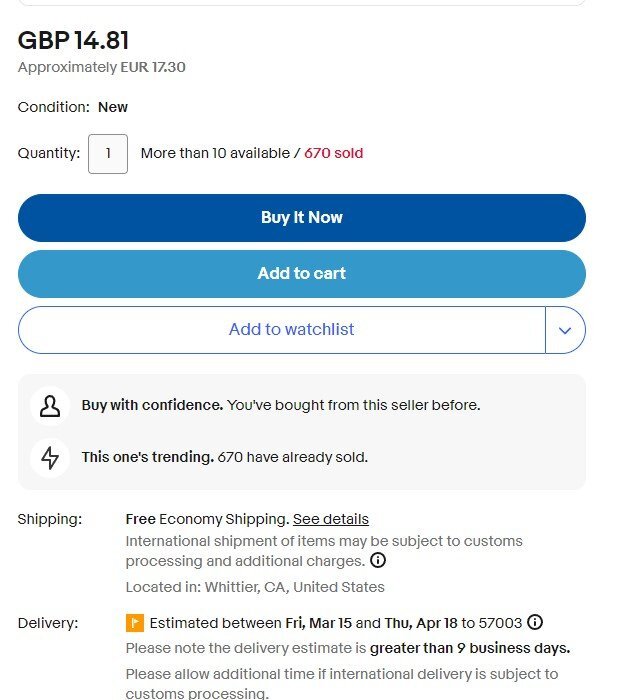The width and height of the screenshot is (640, 700).
Task: Open delivery estimate info icon
Action: click(x=535, y=622)
